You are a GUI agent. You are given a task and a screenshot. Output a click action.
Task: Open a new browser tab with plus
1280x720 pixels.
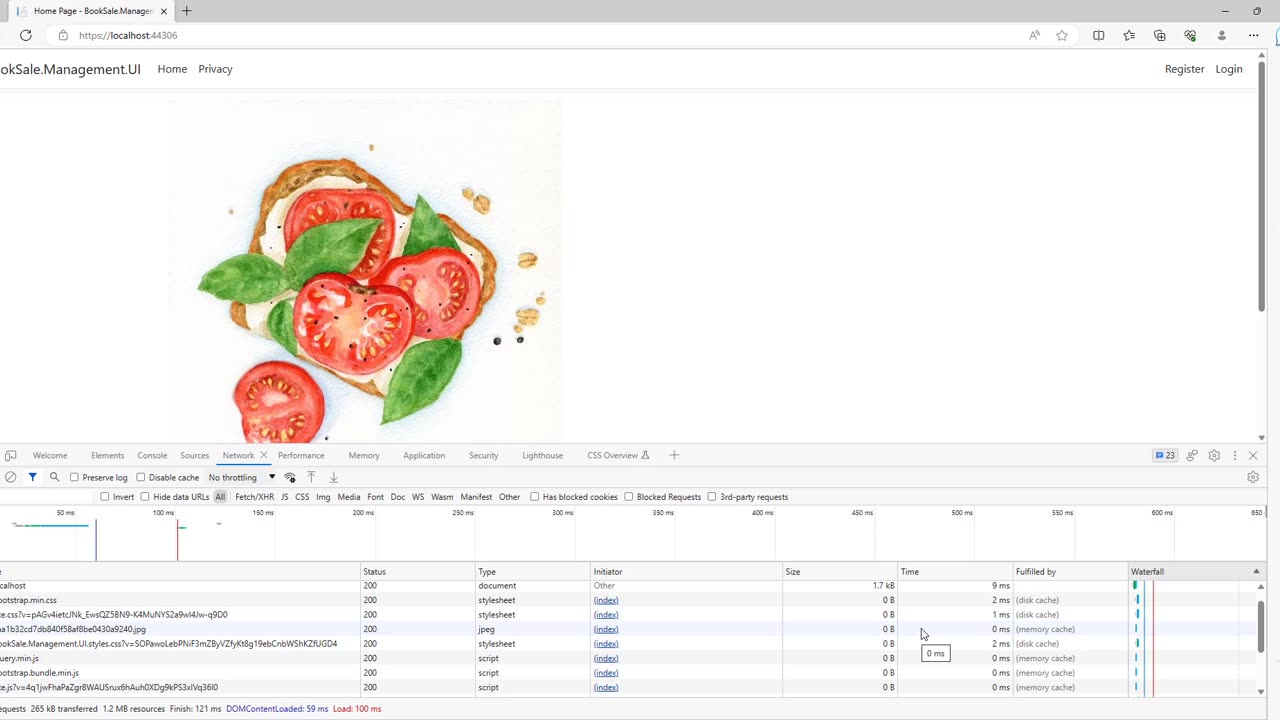[x=186, y=11]
